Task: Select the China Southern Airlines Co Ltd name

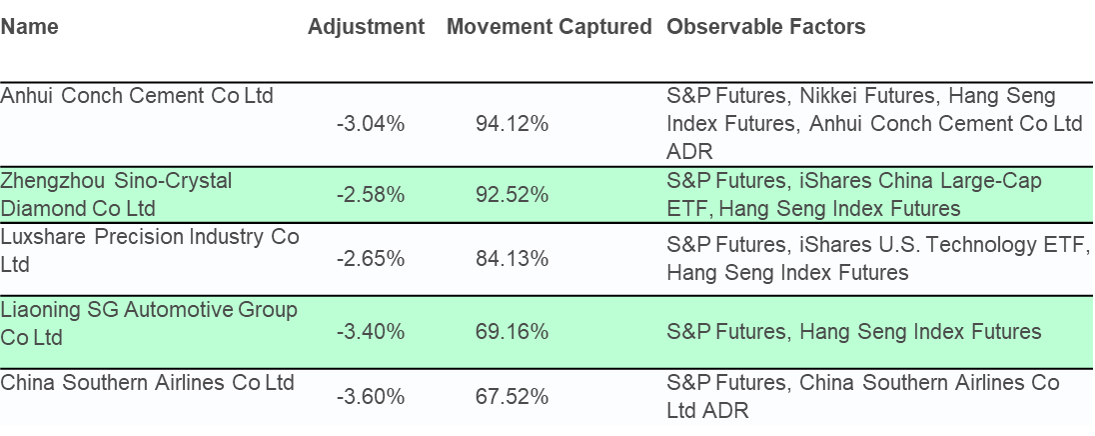Action: click(x=147, y=383)
